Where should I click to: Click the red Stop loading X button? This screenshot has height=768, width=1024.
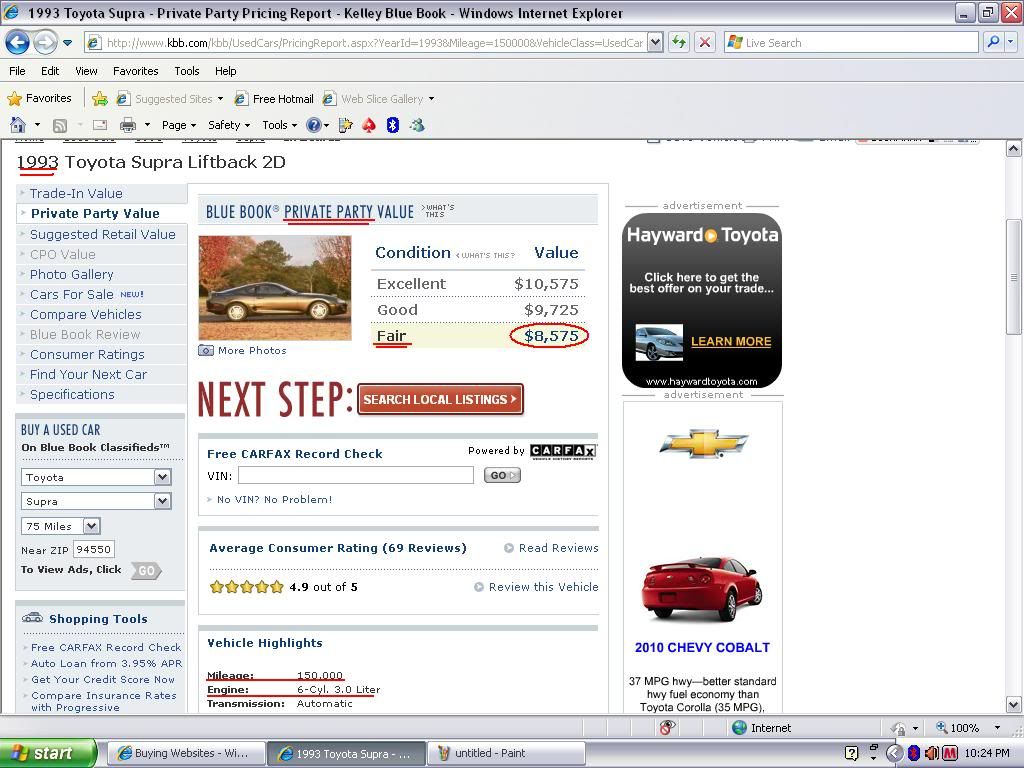[x=705, y=43]
